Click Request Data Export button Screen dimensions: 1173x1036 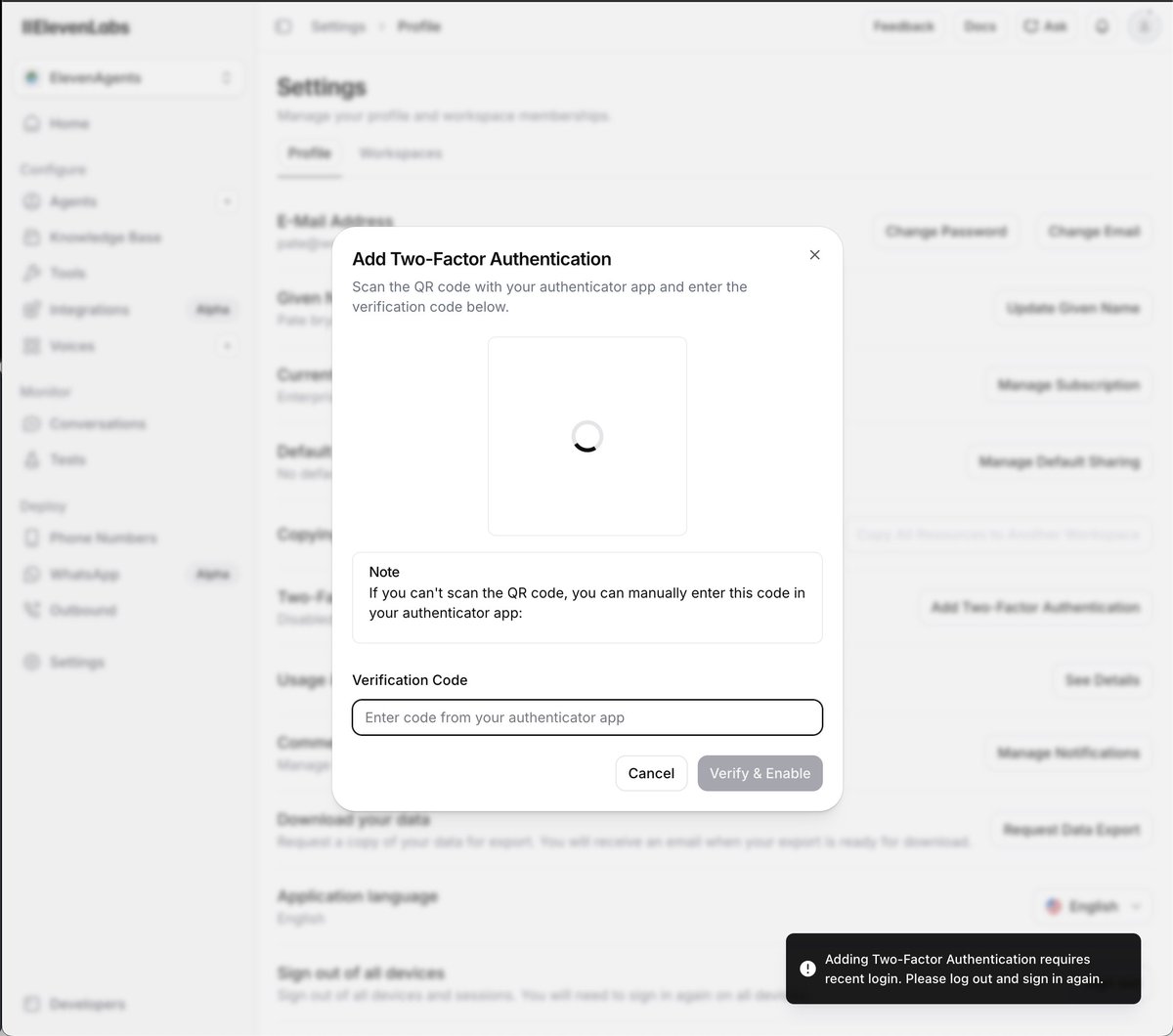coord(1071,830)
